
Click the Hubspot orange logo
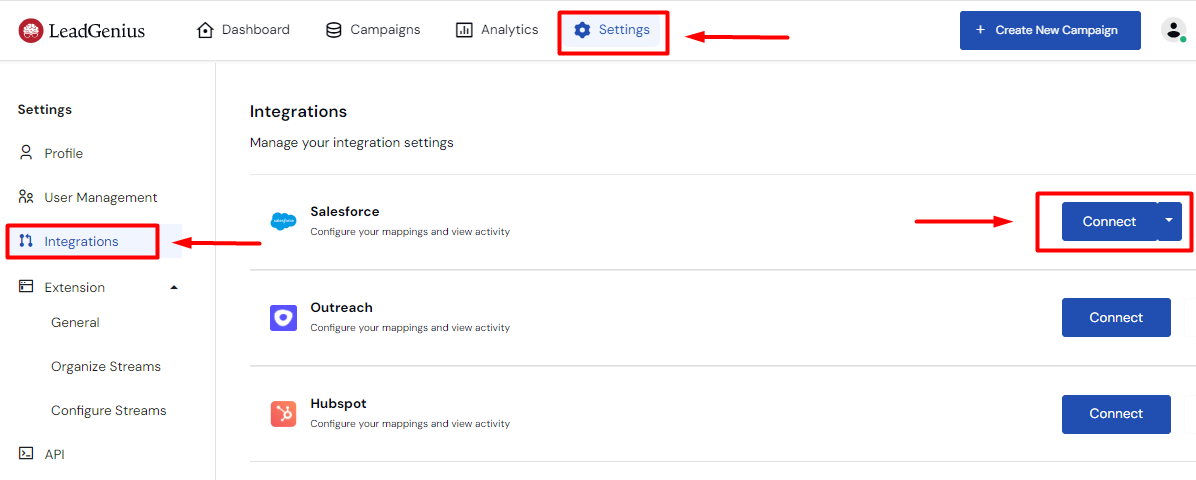tap(283, 414)
